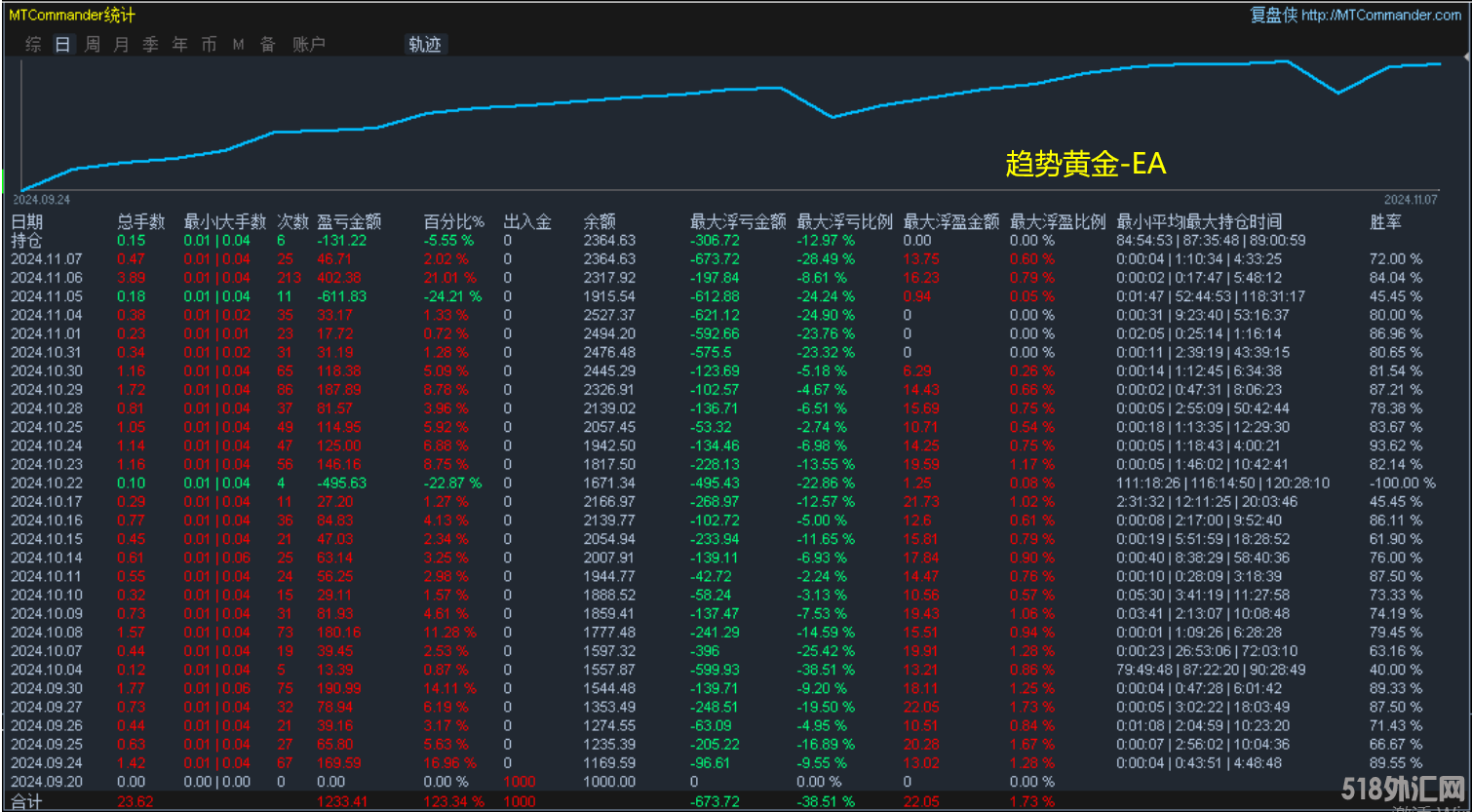Select the 年 yearly tab
The image size is (1472, 812).
tap(179, 45)
